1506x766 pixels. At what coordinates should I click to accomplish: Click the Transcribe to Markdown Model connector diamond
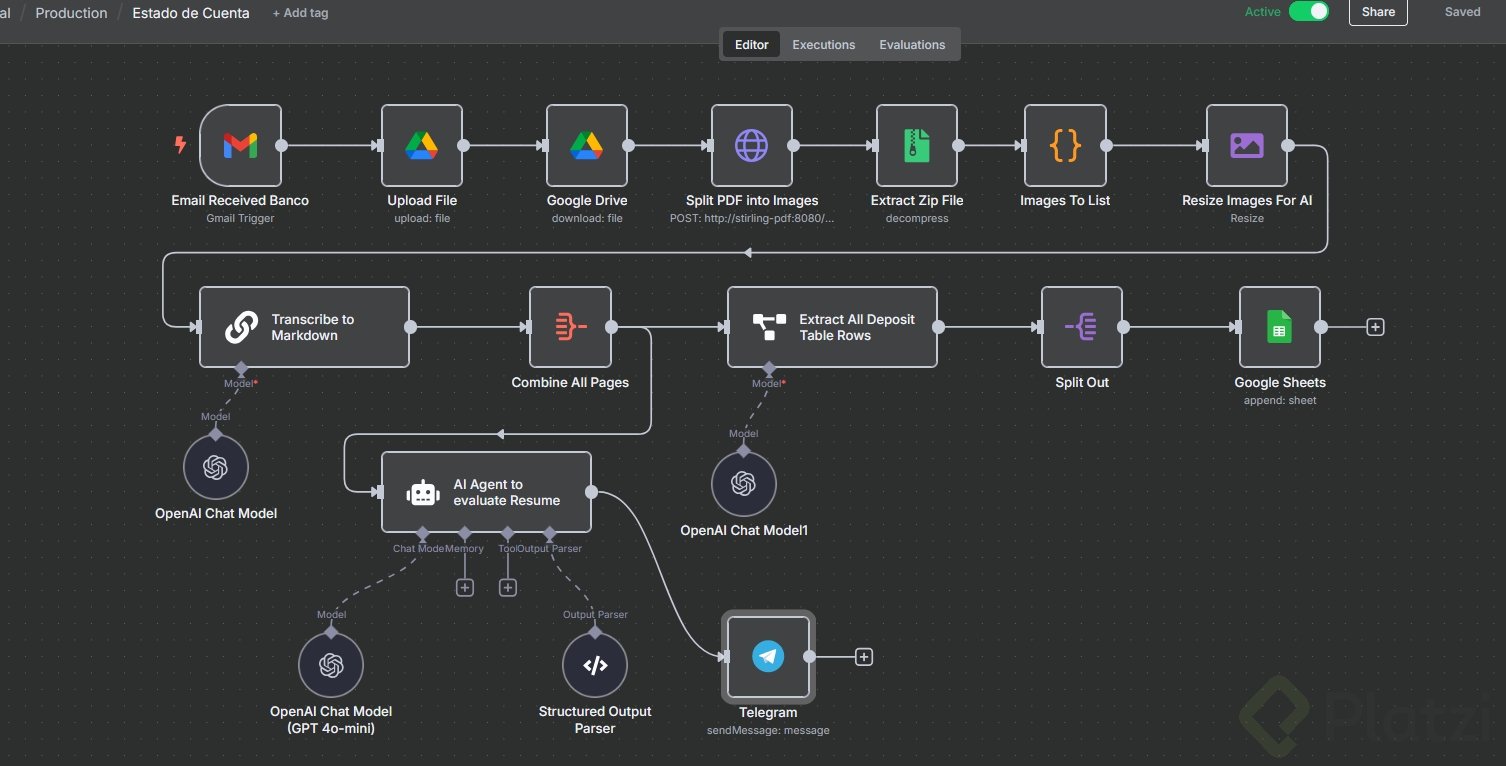tap(240, 367)
